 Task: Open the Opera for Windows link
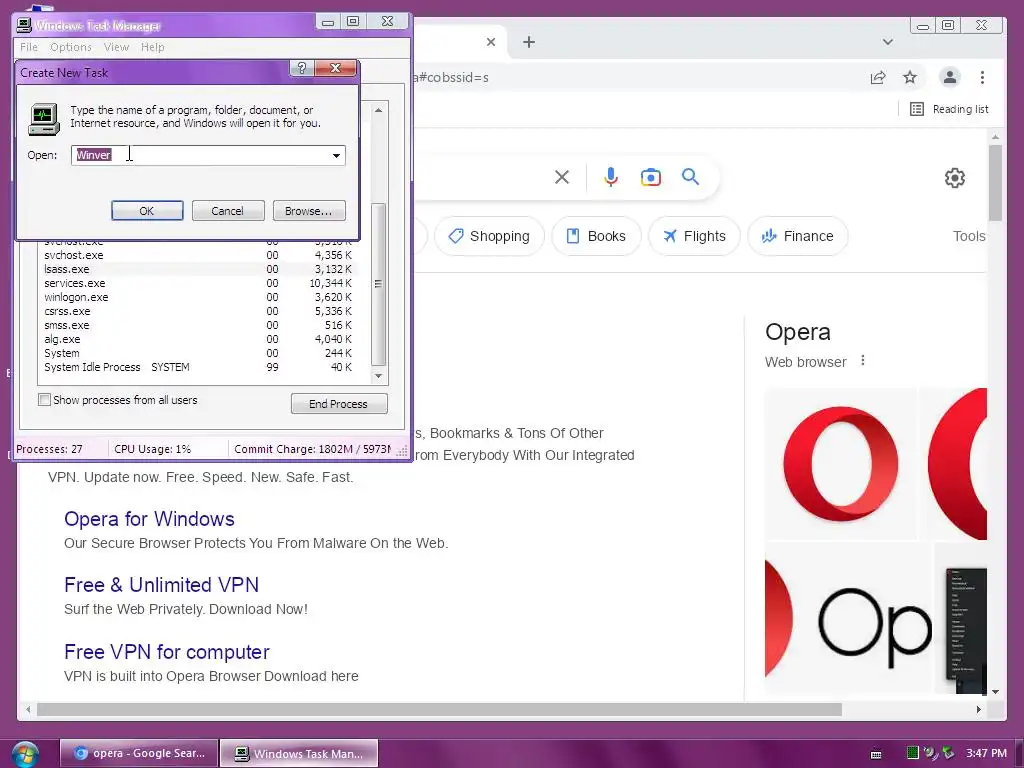tap(149, 519)
